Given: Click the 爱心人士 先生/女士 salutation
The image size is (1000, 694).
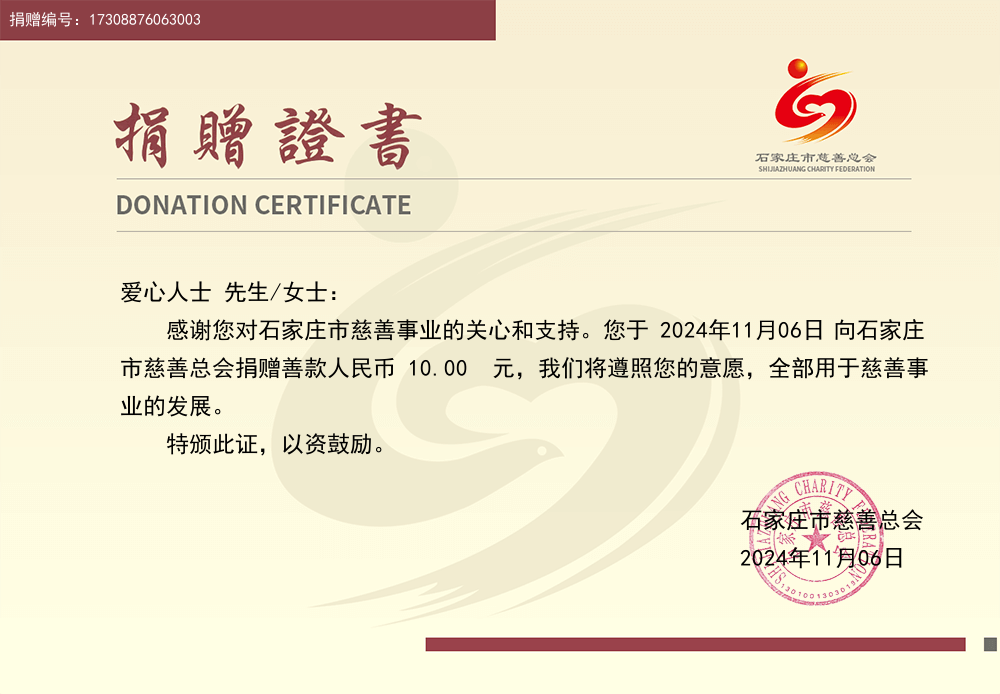Looking at the screenshot, I should 229,292.
